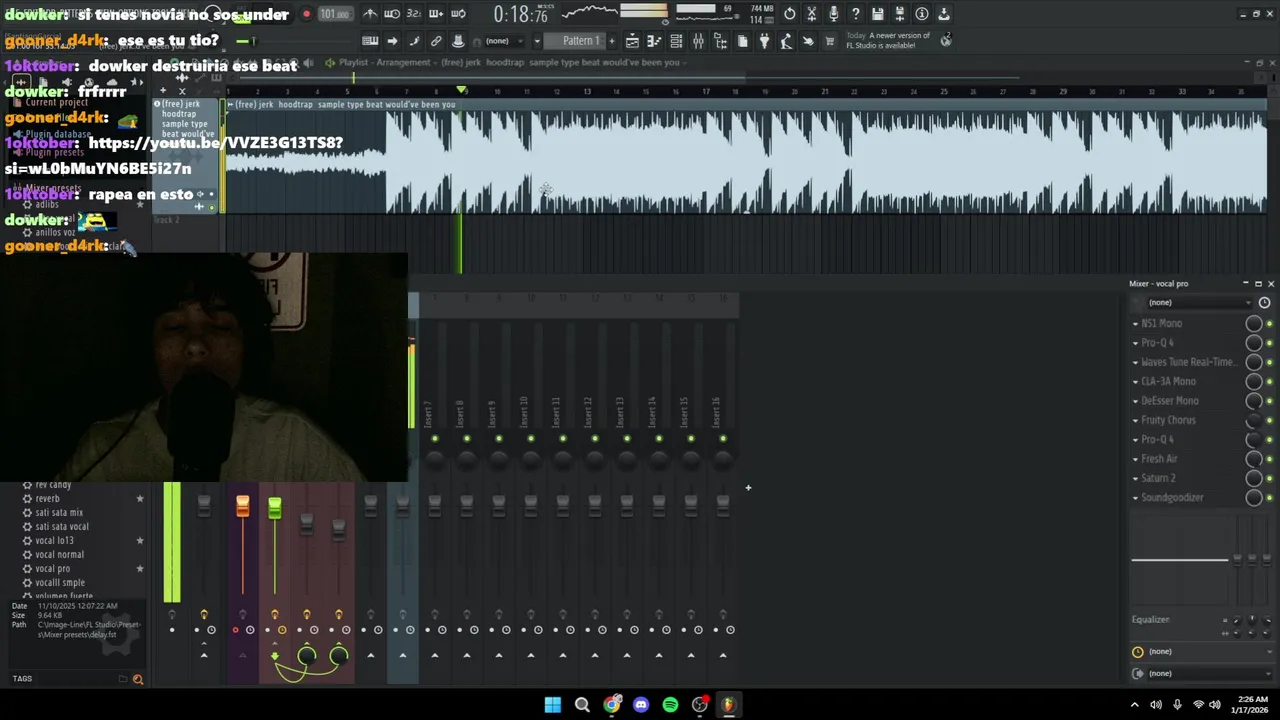
Task: Open the tempo tapper icon
Action: pyautogui.click(x=786, y=41)
